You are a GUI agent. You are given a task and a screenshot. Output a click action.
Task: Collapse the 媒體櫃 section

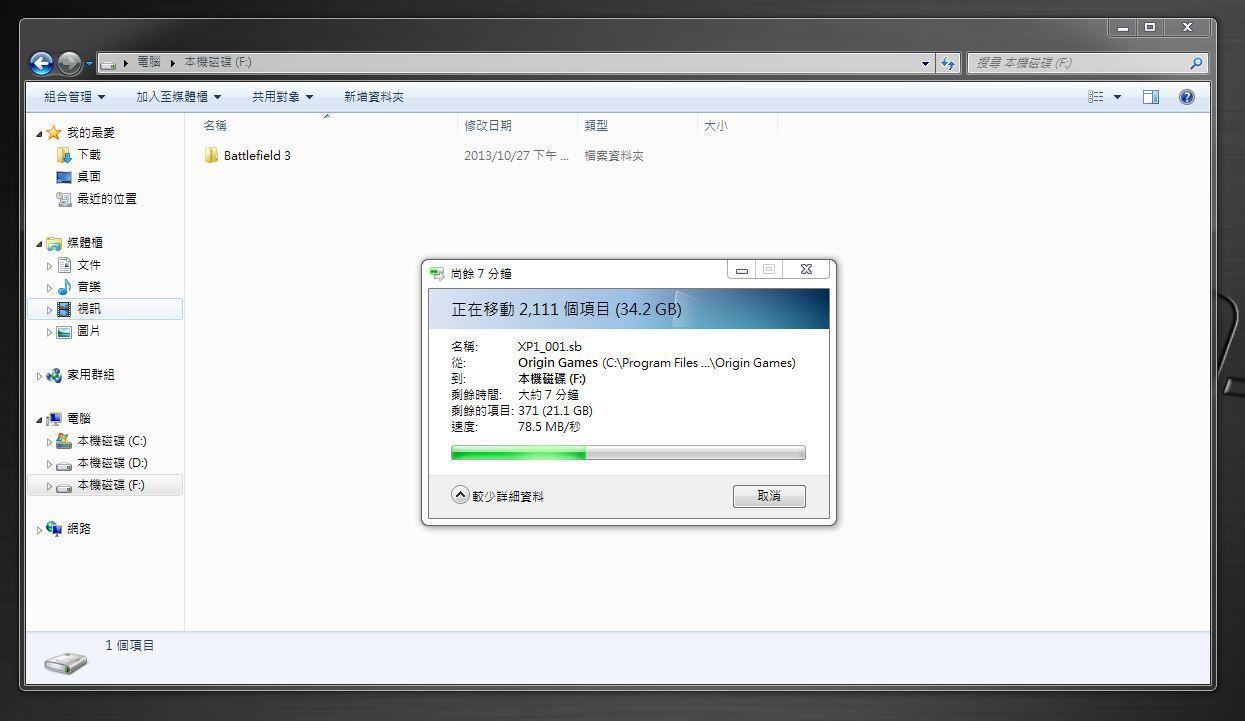click(x=39, y=244)
